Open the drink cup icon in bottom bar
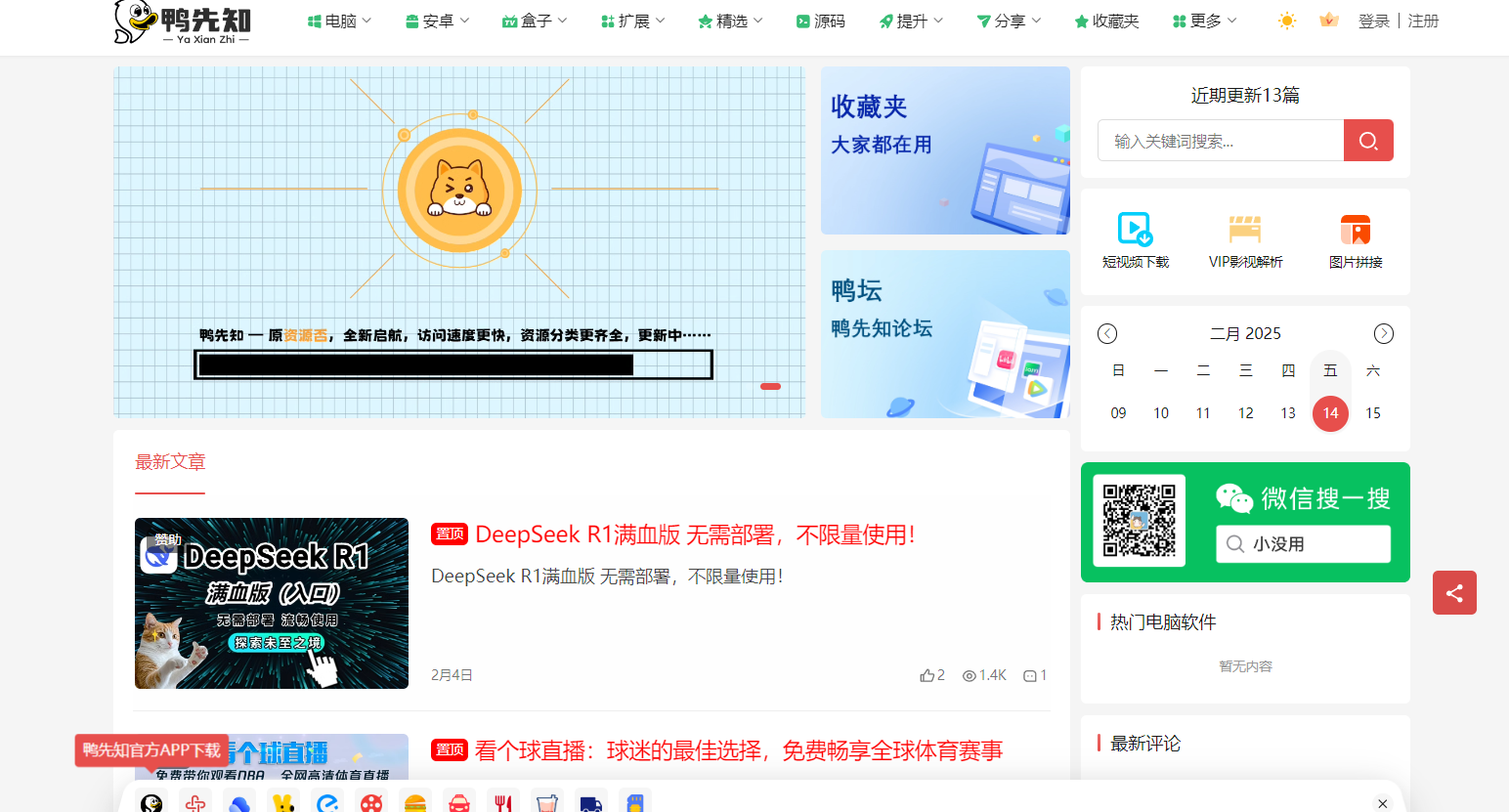 [x=547, y=803]
